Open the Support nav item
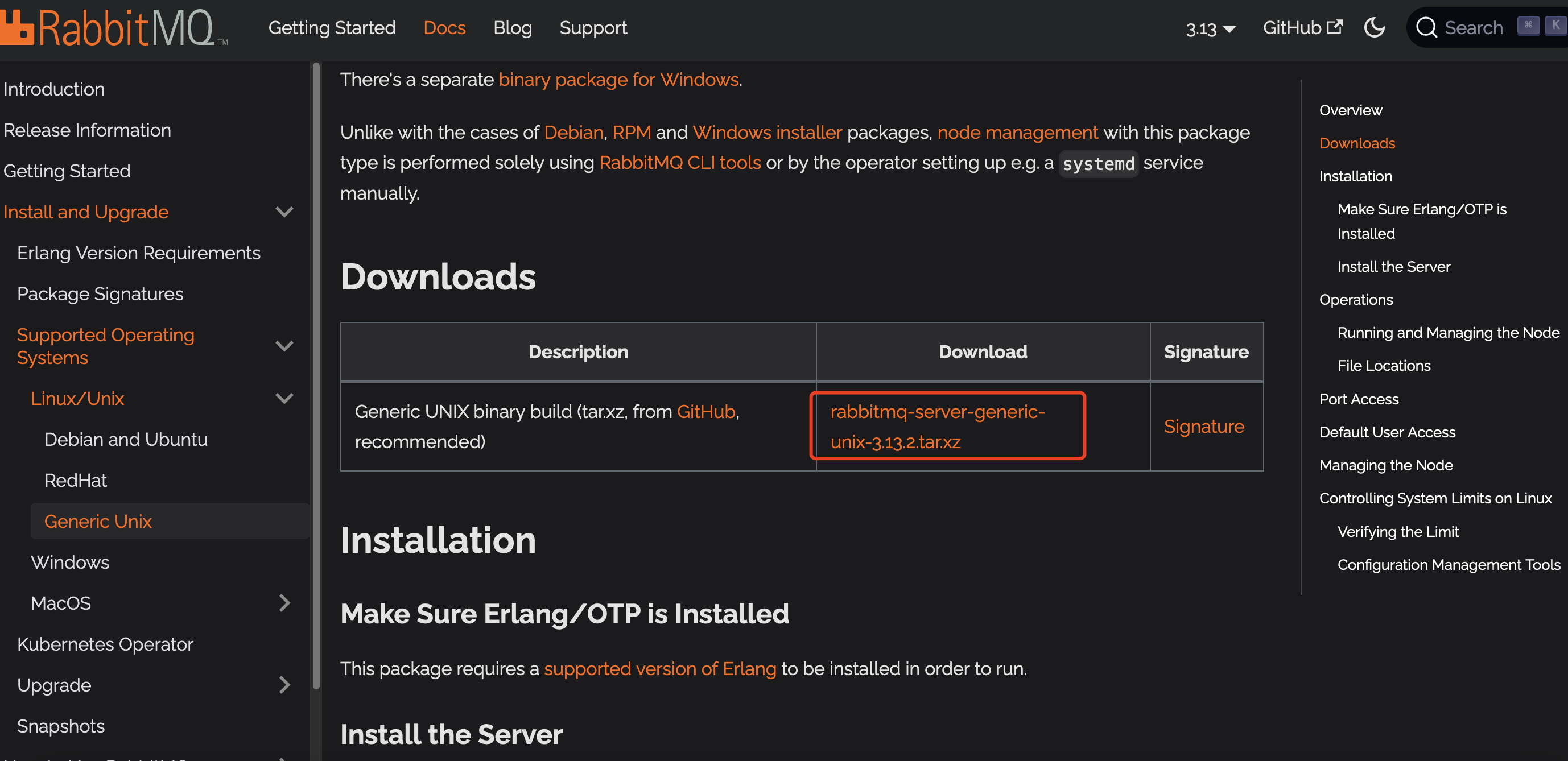This screenshot has height=761, width=1568. 593,28
